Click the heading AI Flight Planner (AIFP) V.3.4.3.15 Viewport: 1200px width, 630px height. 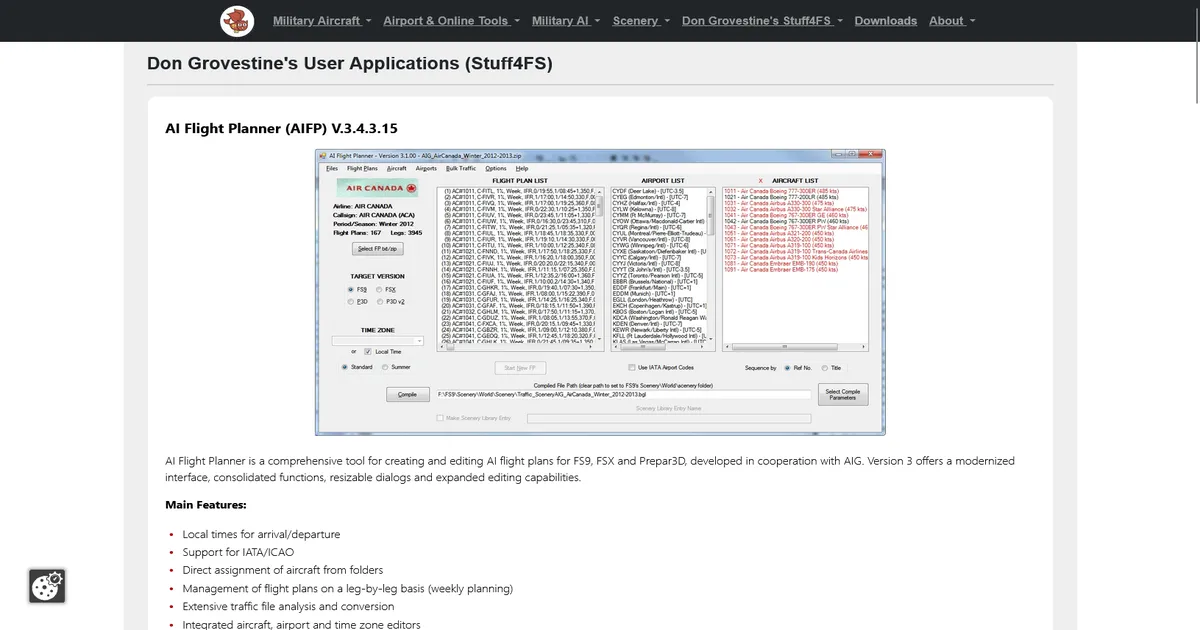(282, 128)
